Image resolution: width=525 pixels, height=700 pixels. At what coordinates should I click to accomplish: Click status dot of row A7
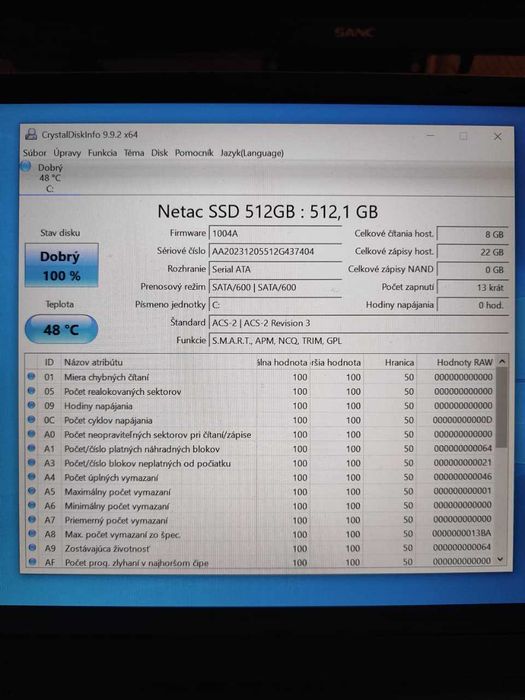point(32,519)
